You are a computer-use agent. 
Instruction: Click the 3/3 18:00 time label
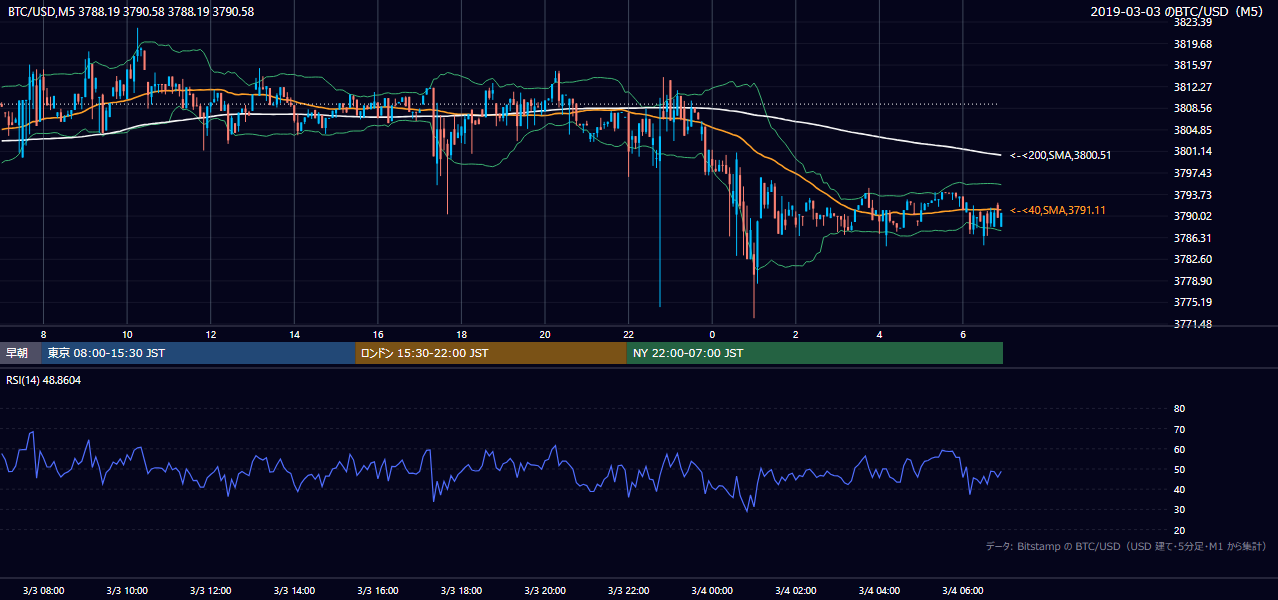pos(461,590)
